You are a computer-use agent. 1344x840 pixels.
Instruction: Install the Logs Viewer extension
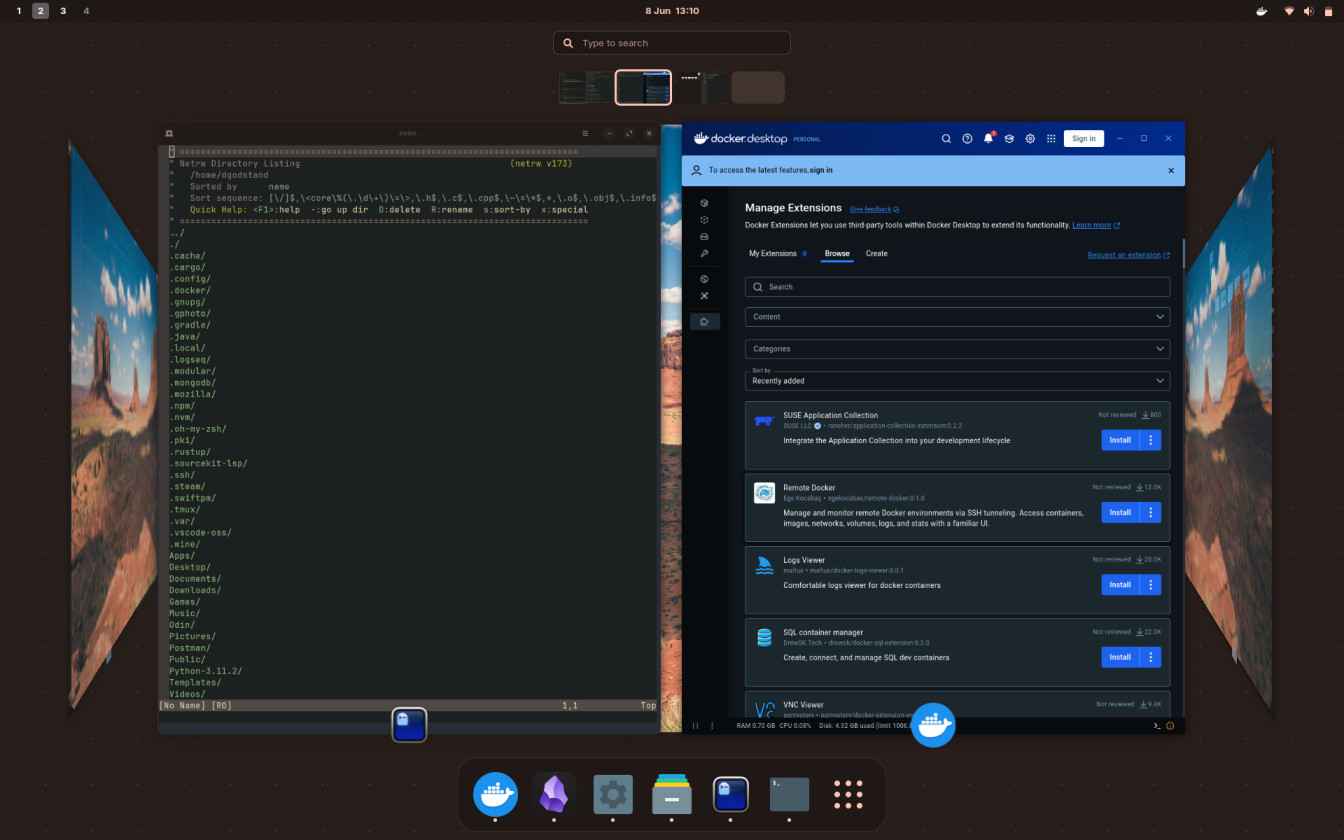point(1120,585)
